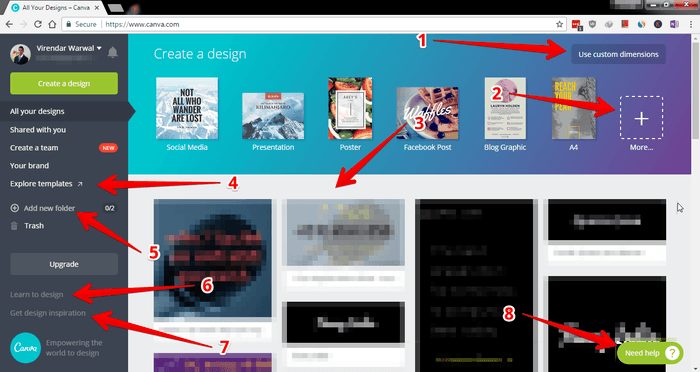Click the user profile avatar
The width and height of the screenshot is (700, 372).
pyautogui.click(x=21, y=54)
